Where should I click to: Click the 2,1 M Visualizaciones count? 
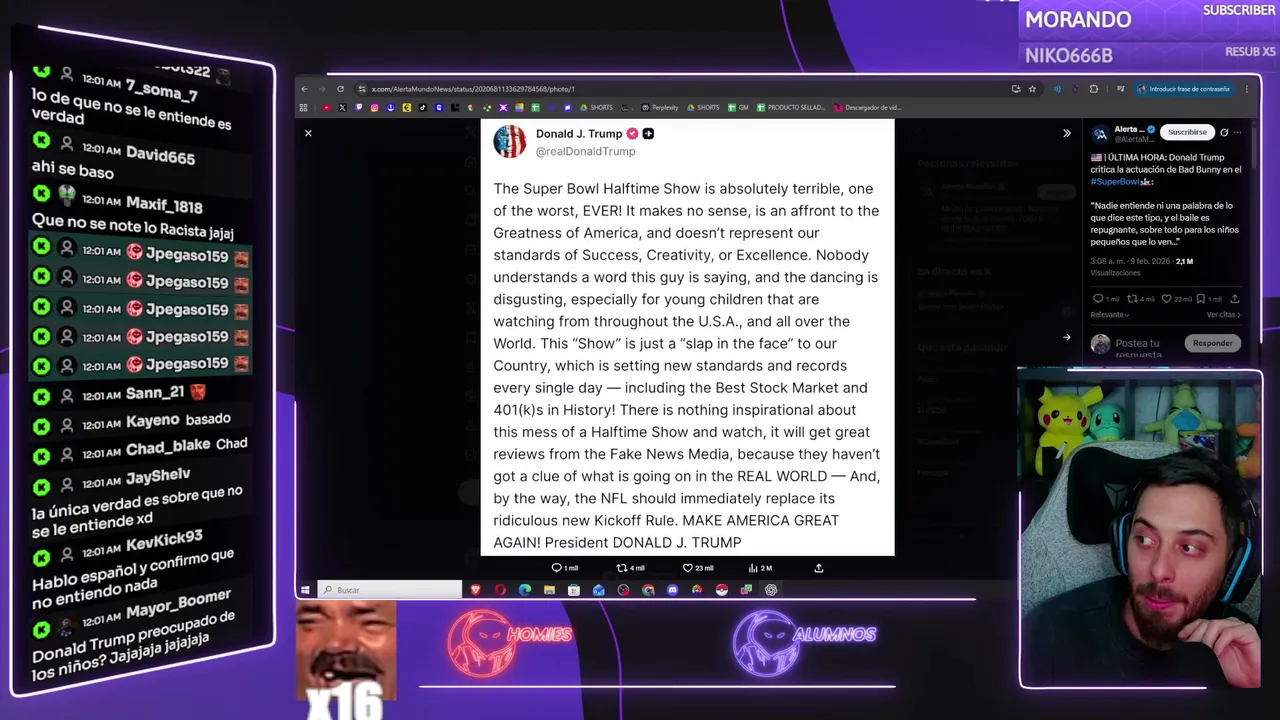coord(1184,261)
